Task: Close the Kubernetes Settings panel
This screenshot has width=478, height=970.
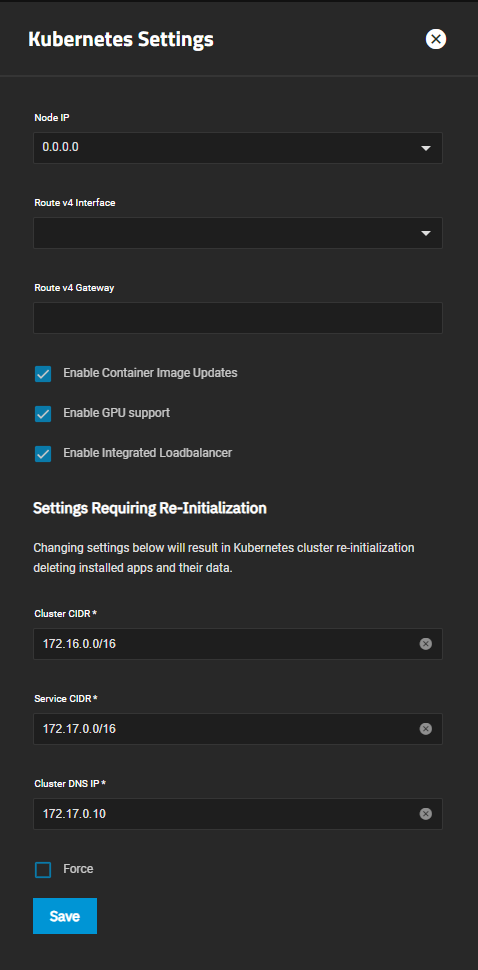Action: pos(436,39)
